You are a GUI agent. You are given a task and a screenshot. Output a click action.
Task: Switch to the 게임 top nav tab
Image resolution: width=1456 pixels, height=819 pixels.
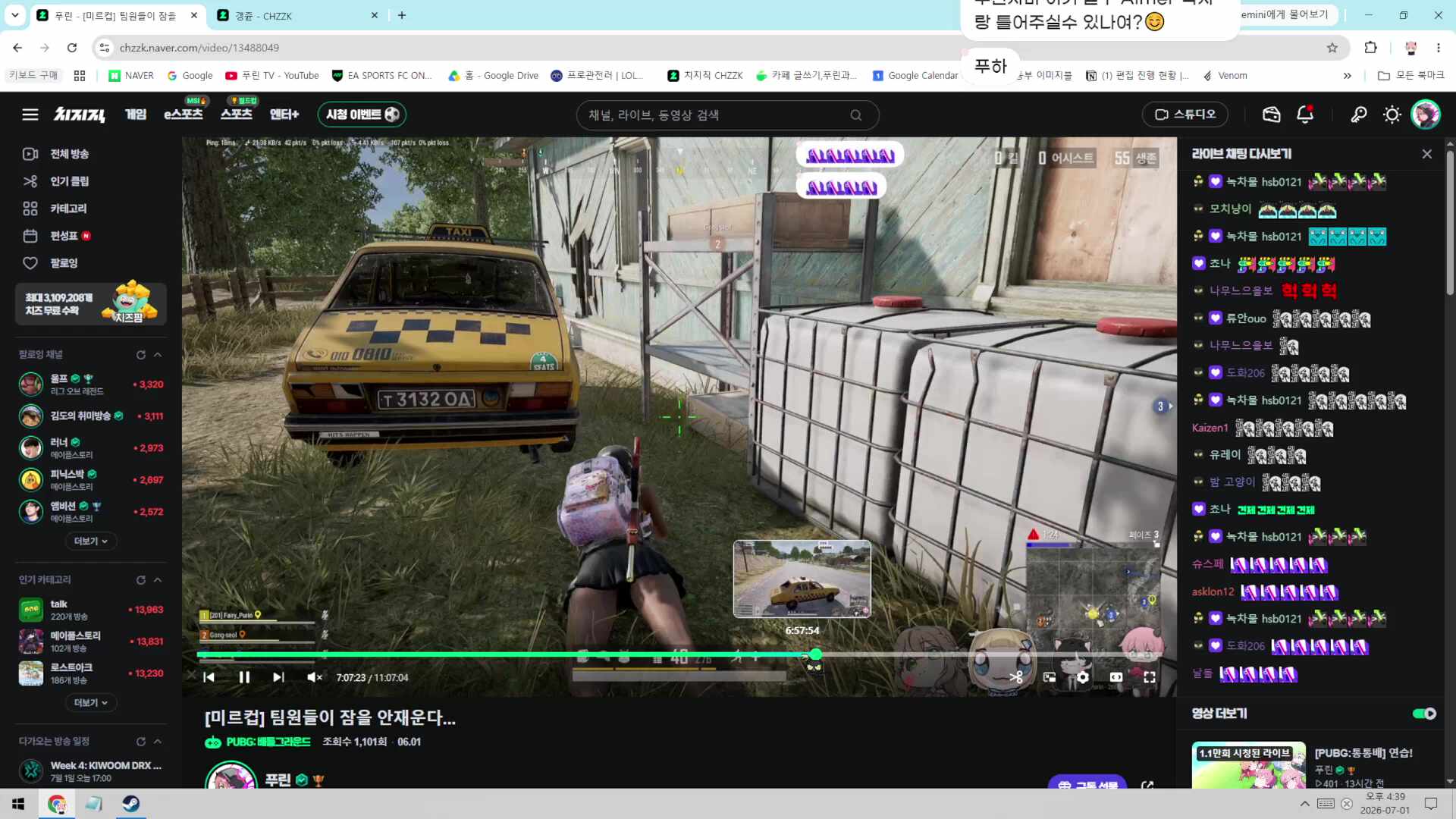click(x=136, y=115)
